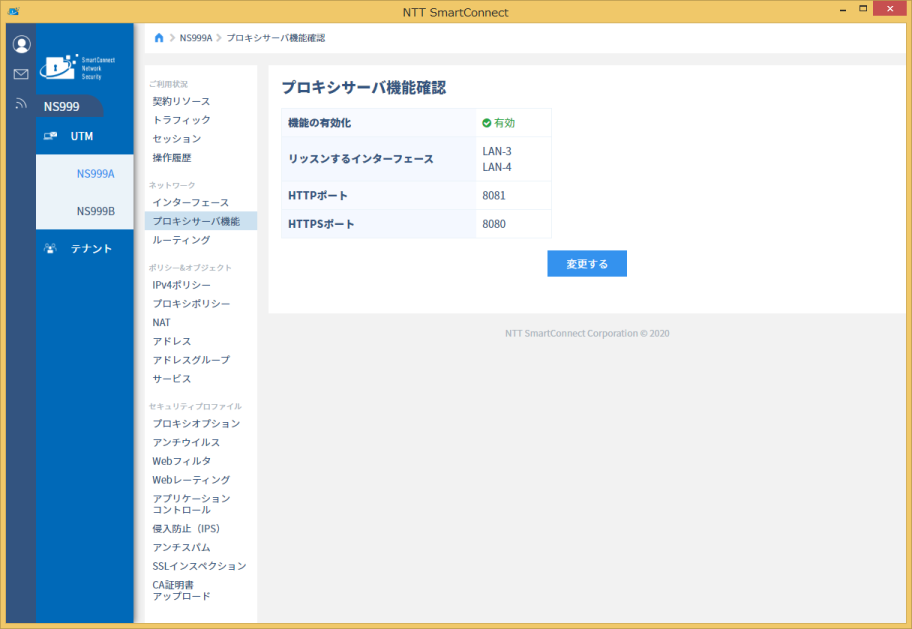
Task: Click HTTPS port value 8080
Action: tap(494, 224)
